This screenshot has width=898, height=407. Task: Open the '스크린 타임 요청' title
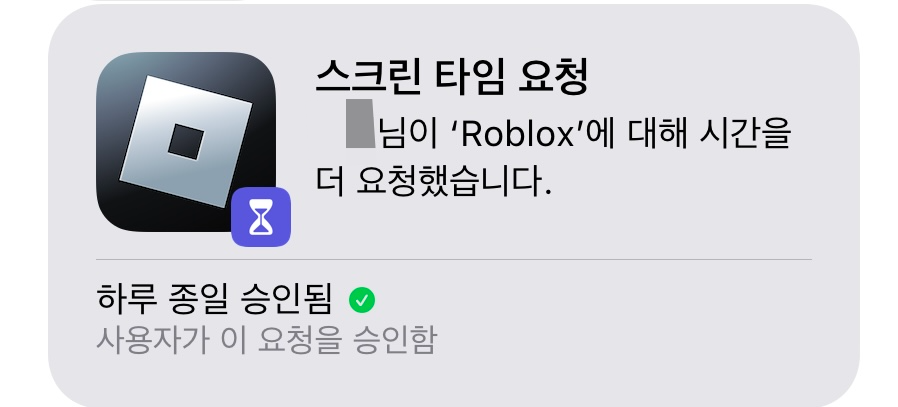452,77
